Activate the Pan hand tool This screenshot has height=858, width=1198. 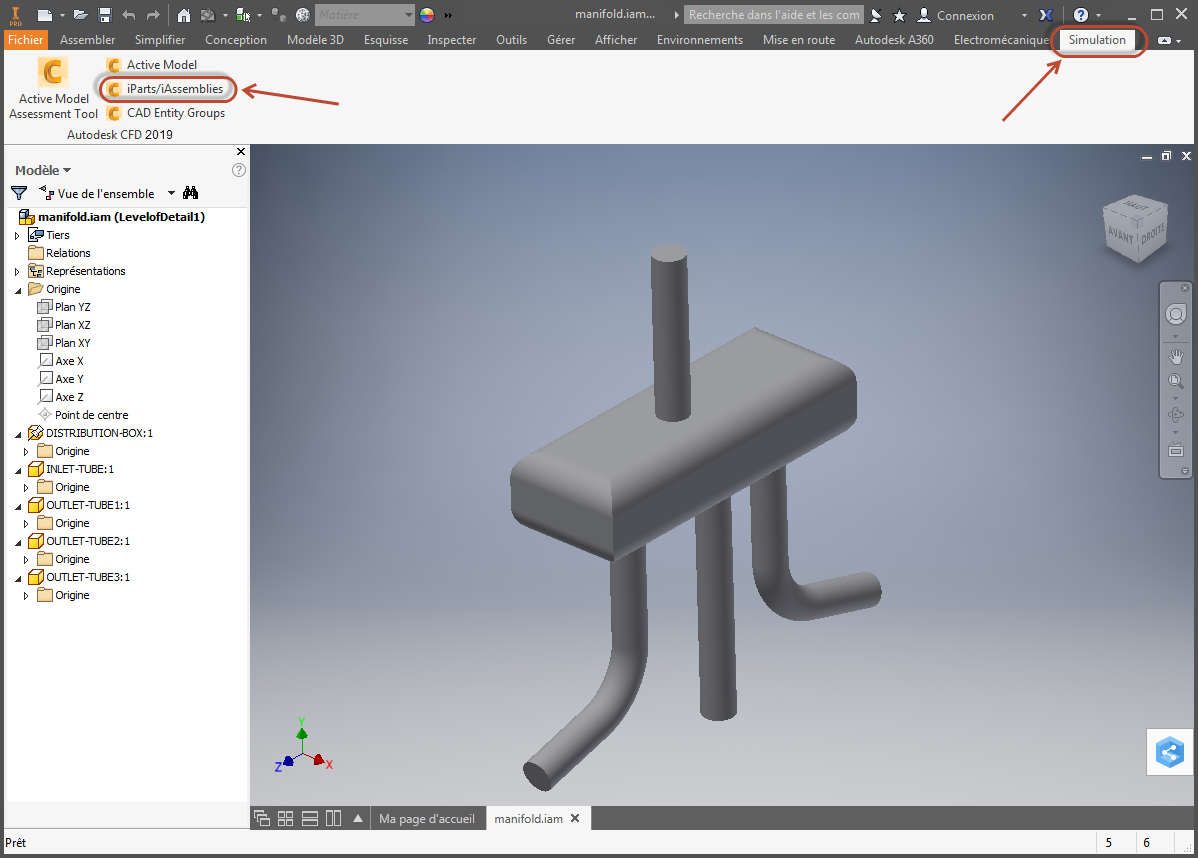[x=1175, y=356]
